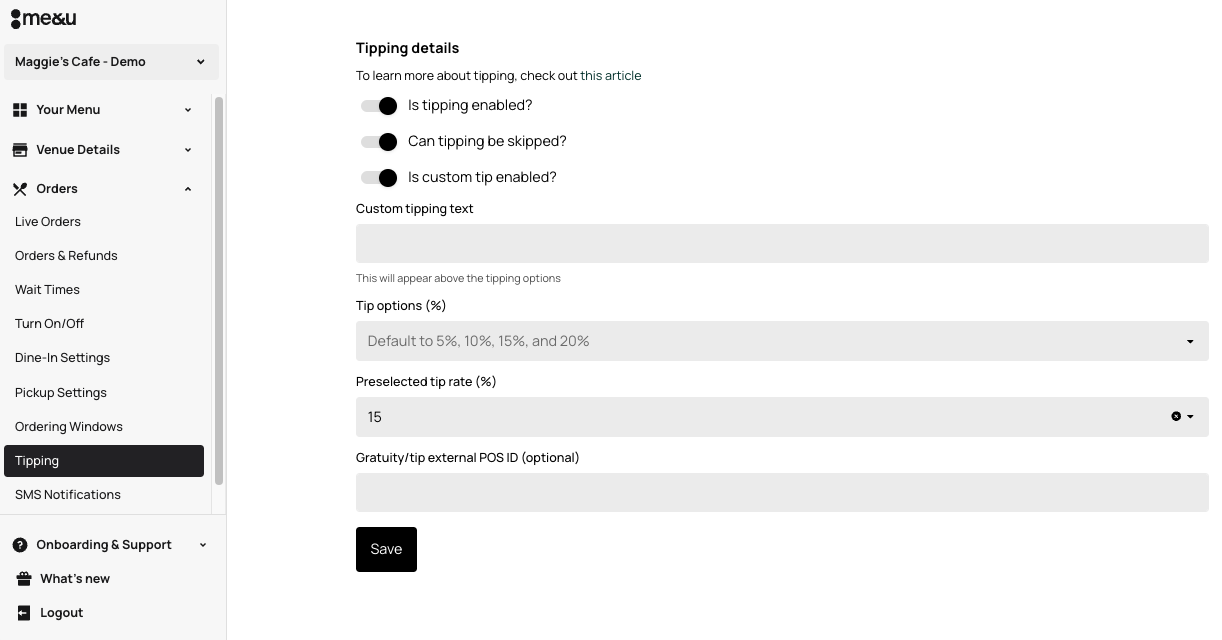Disable the 'Can tipping be skipped?' switch
The width and height of the screenshot is (1222, 640).
(x=380, y=142)
